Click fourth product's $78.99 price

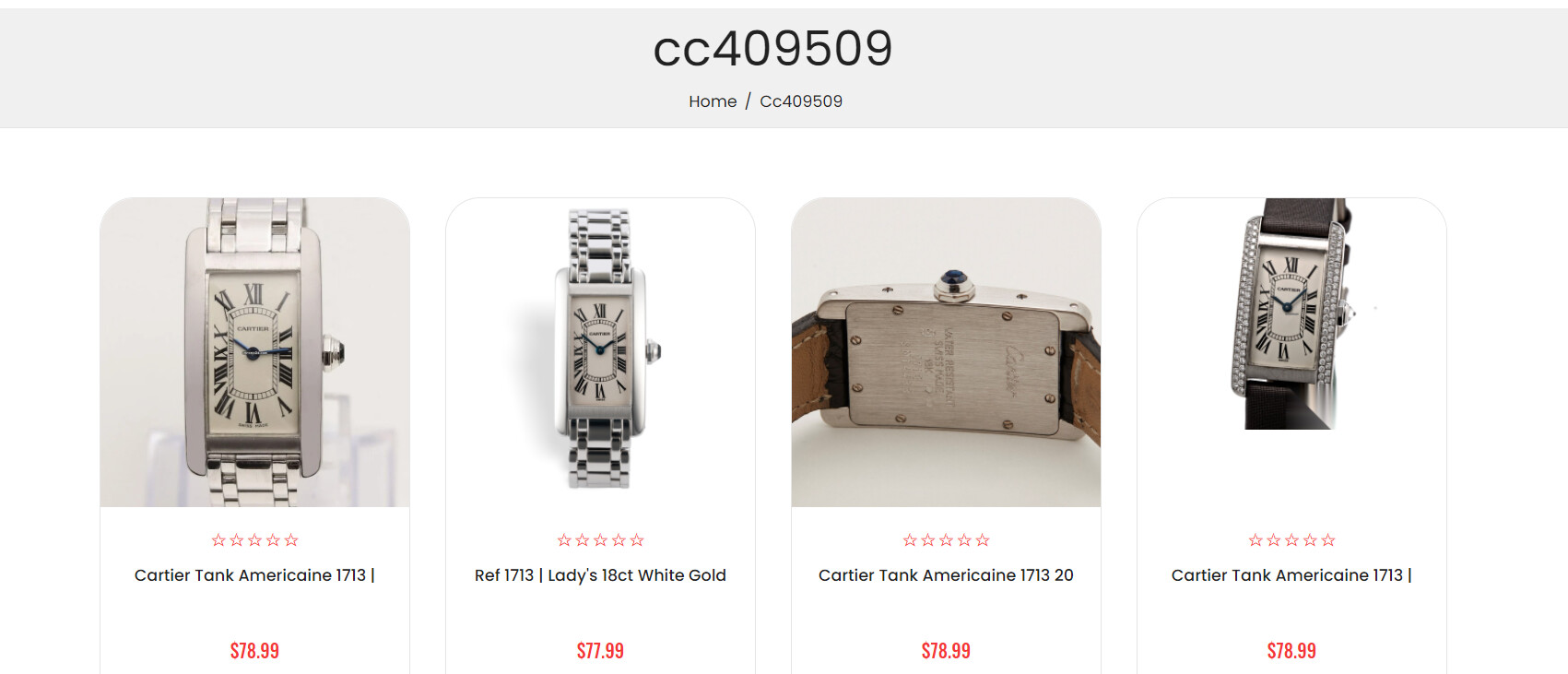coord(1291,651)
